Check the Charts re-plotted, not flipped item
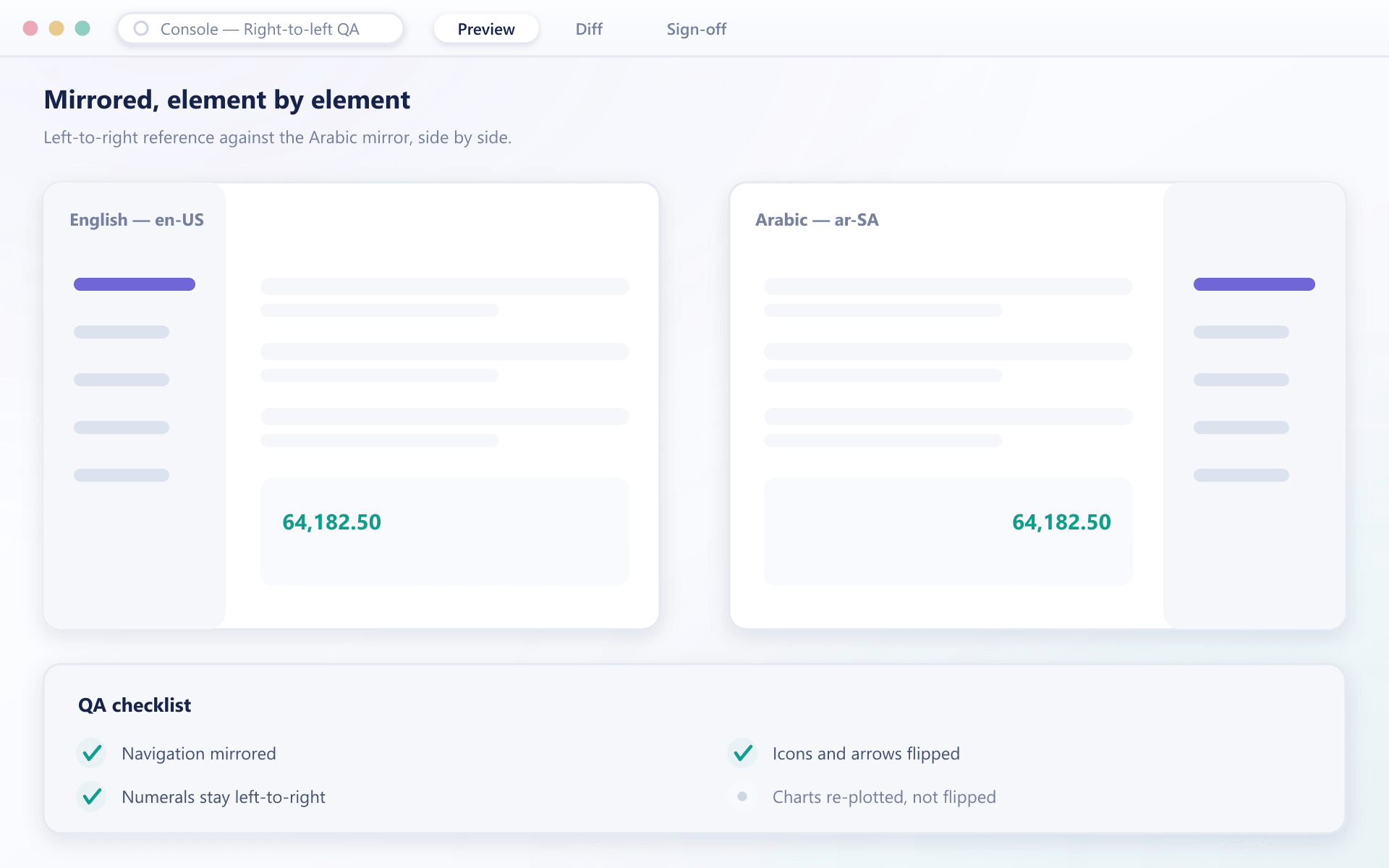 point(742,796)
